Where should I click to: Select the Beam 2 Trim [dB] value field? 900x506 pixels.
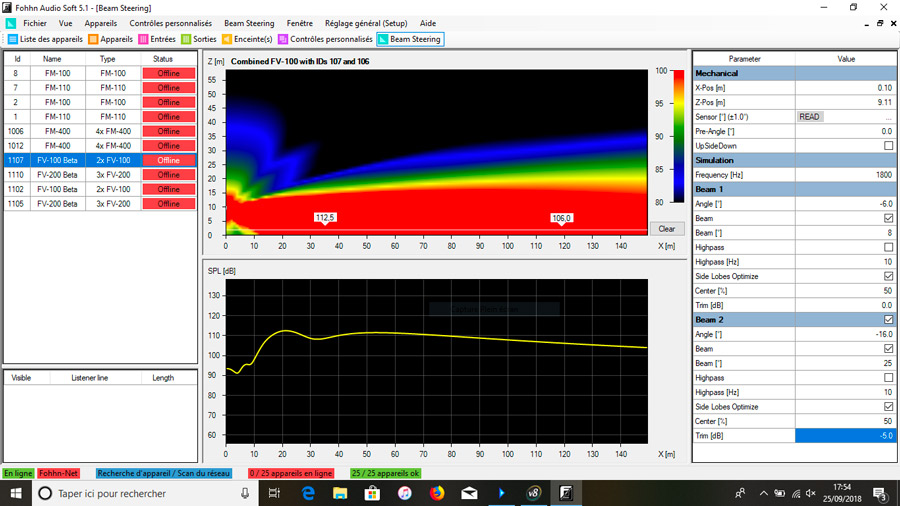click(x=845, y=435)
